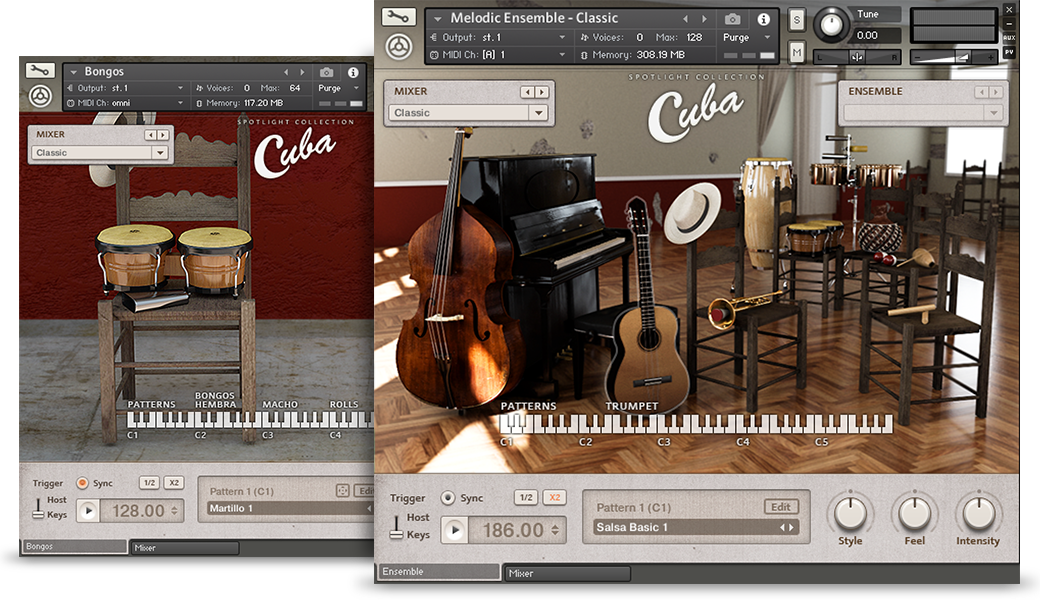This screenshot has width=1040, height=600.
Task: Expand the empty ENSEMBLE dropdown
Action: [x=993, y=113]
